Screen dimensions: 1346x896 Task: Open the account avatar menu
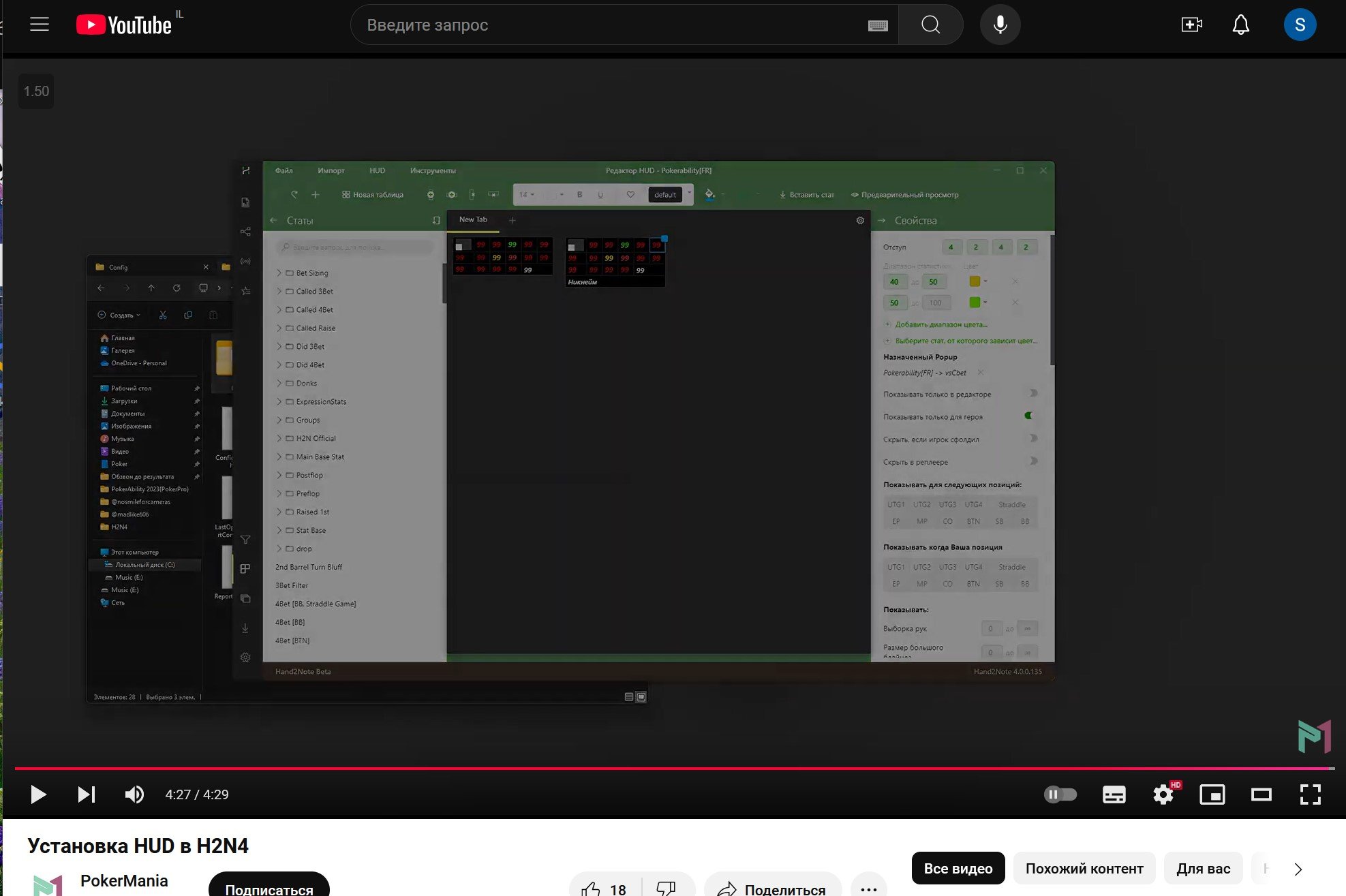[1300, 25]
